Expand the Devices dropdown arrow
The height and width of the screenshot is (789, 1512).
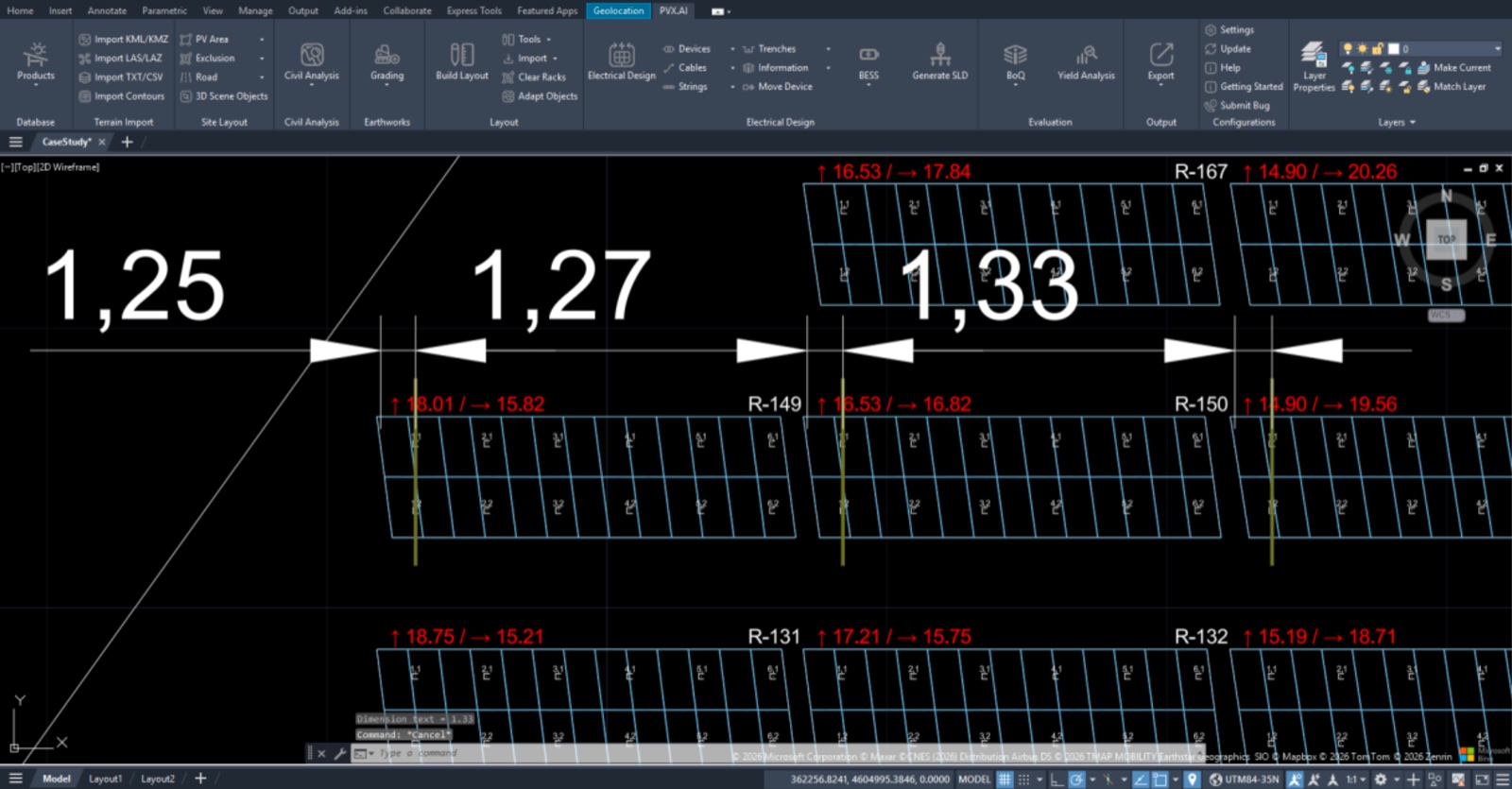click(732, 48)
